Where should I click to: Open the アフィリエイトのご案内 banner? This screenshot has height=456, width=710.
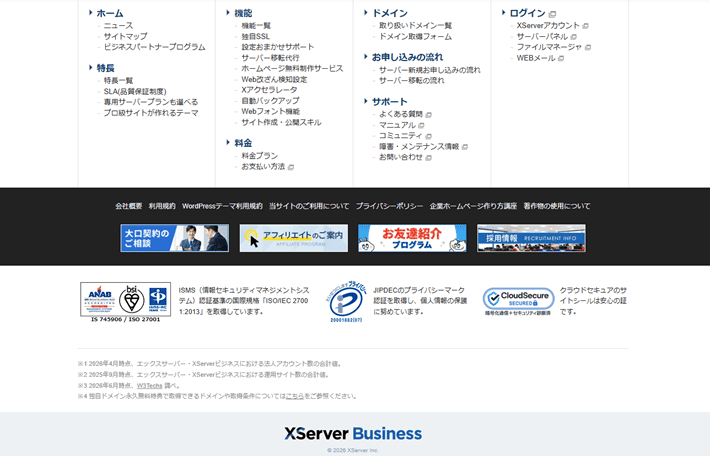(294, 238)
